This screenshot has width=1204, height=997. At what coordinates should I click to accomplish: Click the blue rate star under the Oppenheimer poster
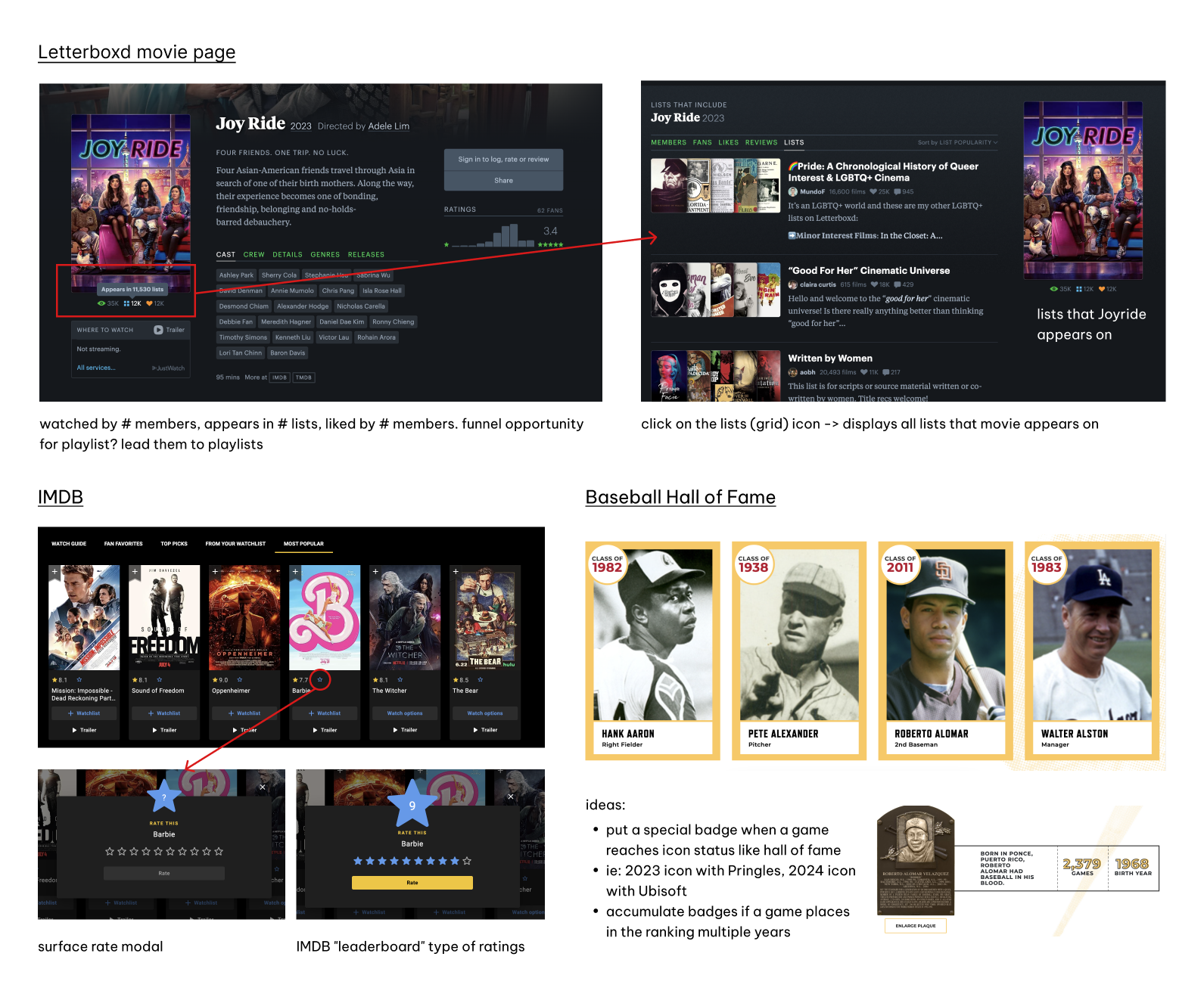(x=240, y=680)
